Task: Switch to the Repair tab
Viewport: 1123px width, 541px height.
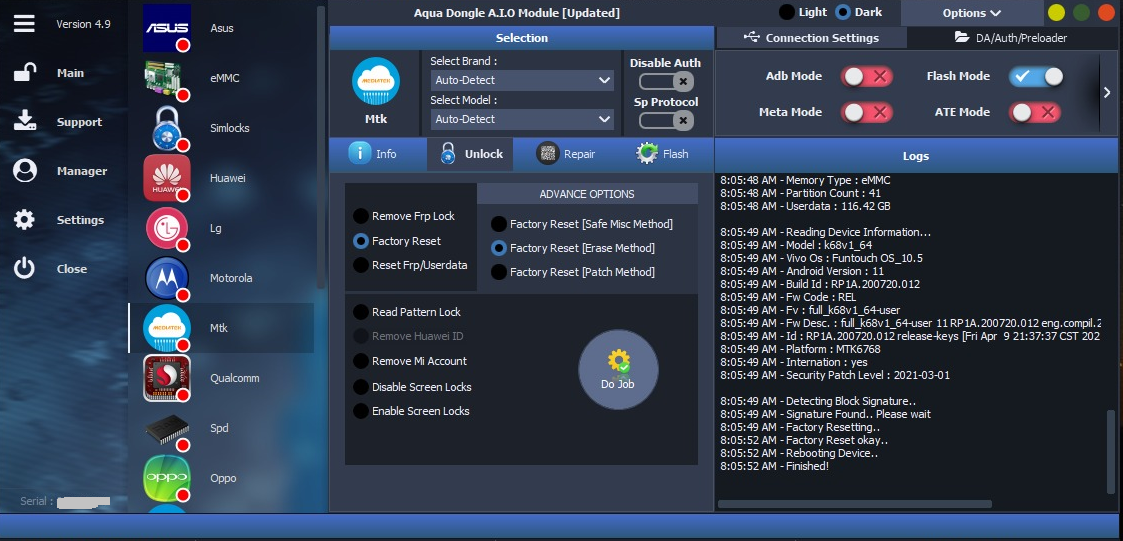Action: point(566,154)
